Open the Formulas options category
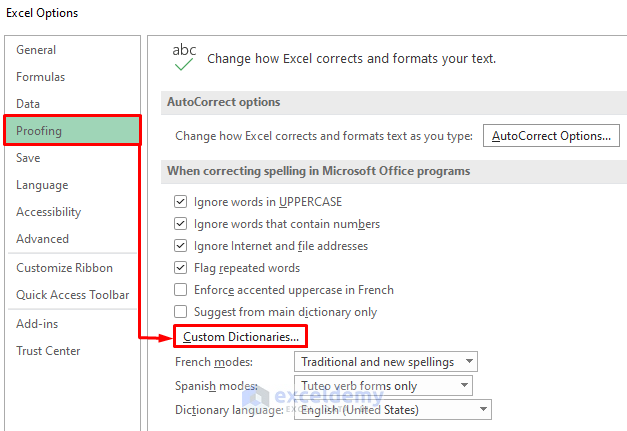627x431 pixels. click(x=40, y=77)
